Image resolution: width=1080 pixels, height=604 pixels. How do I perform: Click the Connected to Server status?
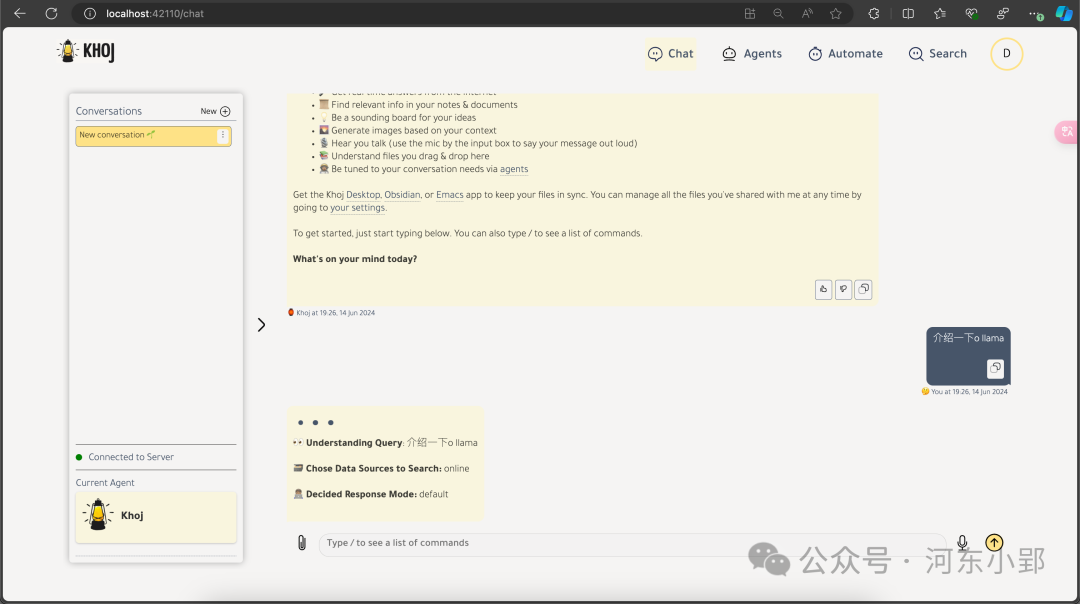125,457
